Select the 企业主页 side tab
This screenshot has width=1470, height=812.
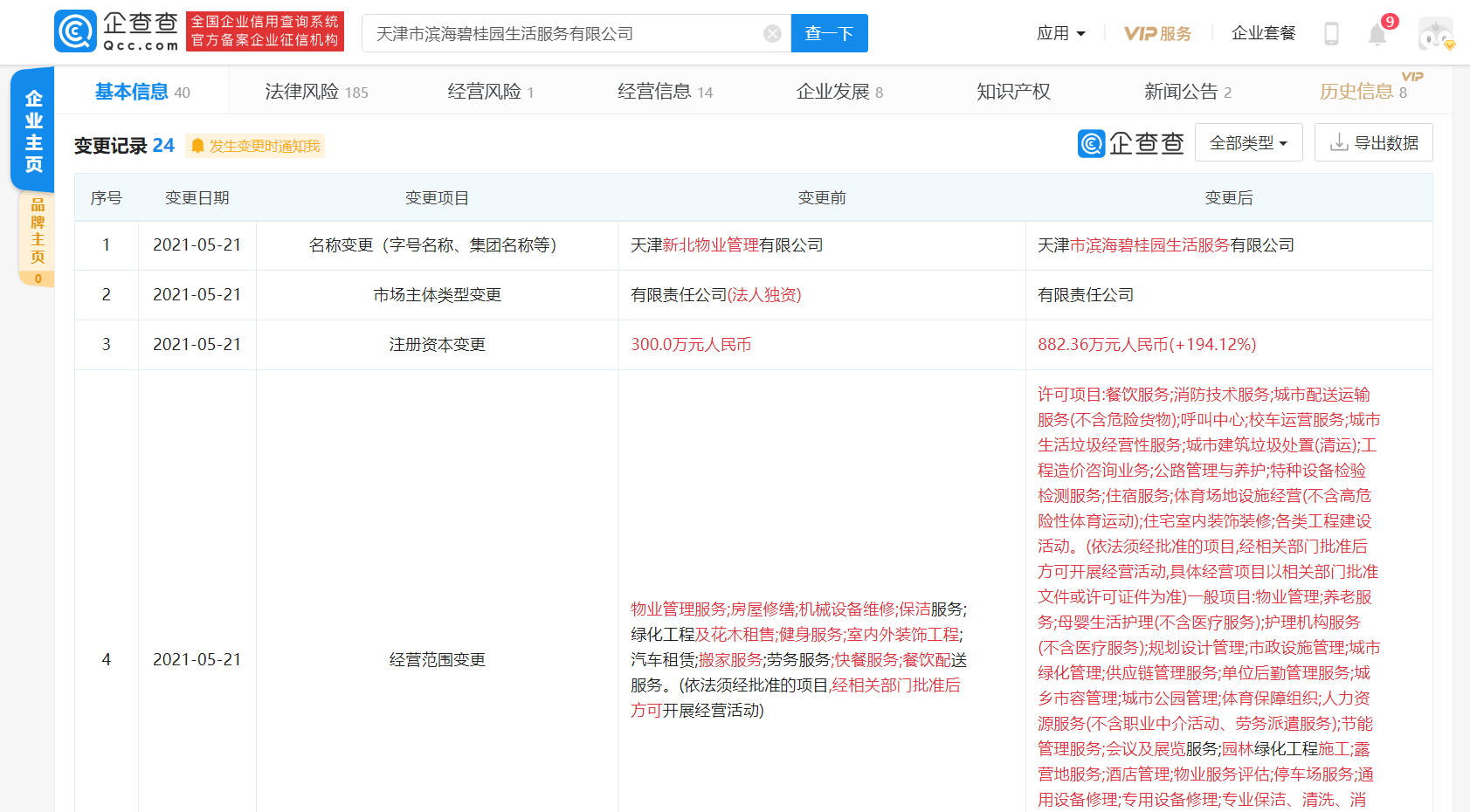(33, 131)
